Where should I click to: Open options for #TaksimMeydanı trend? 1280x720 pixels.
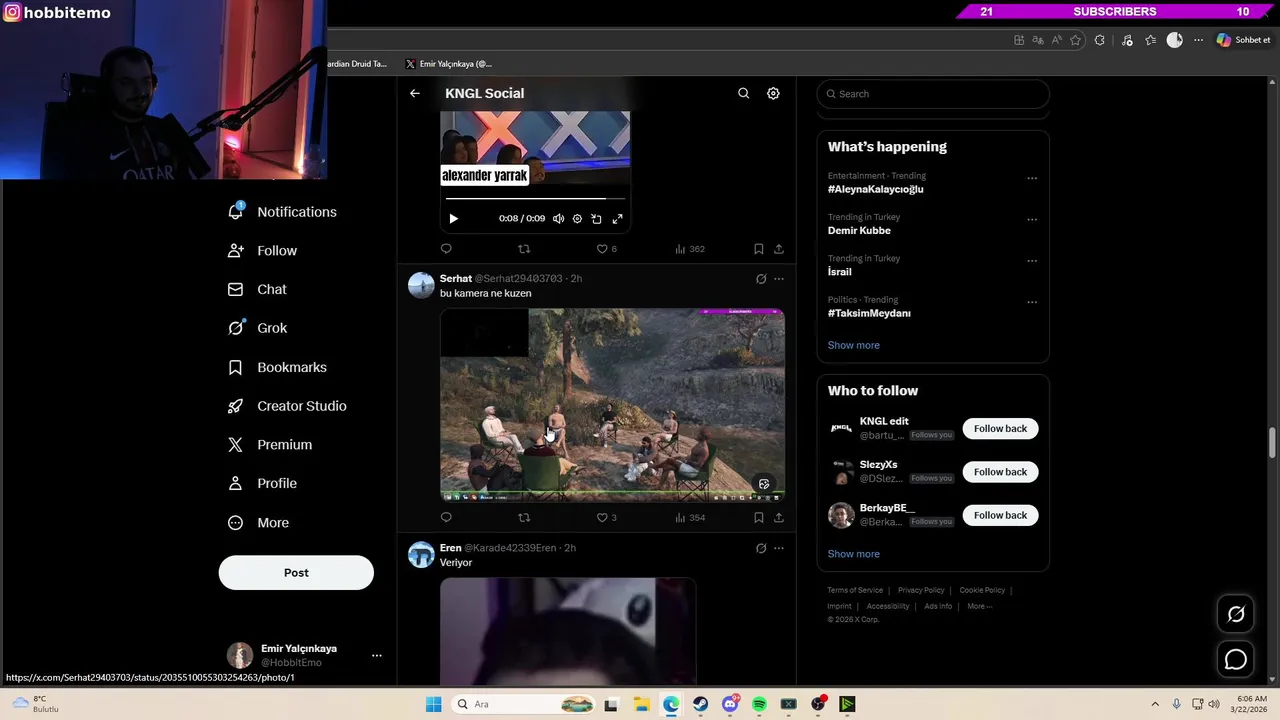pos(1032,302)
